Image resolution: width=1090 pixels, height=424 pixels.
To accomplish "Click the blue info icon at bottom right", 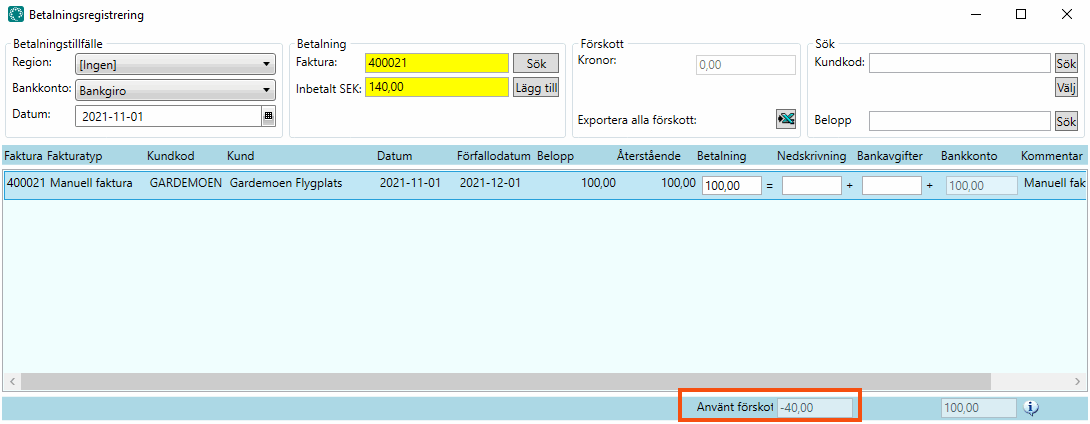I will 1032,408.
